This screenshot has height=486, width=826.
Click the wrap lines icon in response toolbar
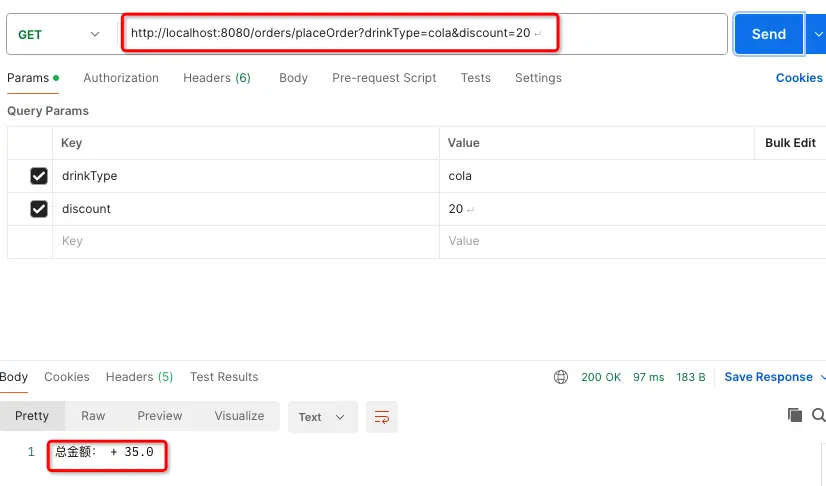(382, 416)
